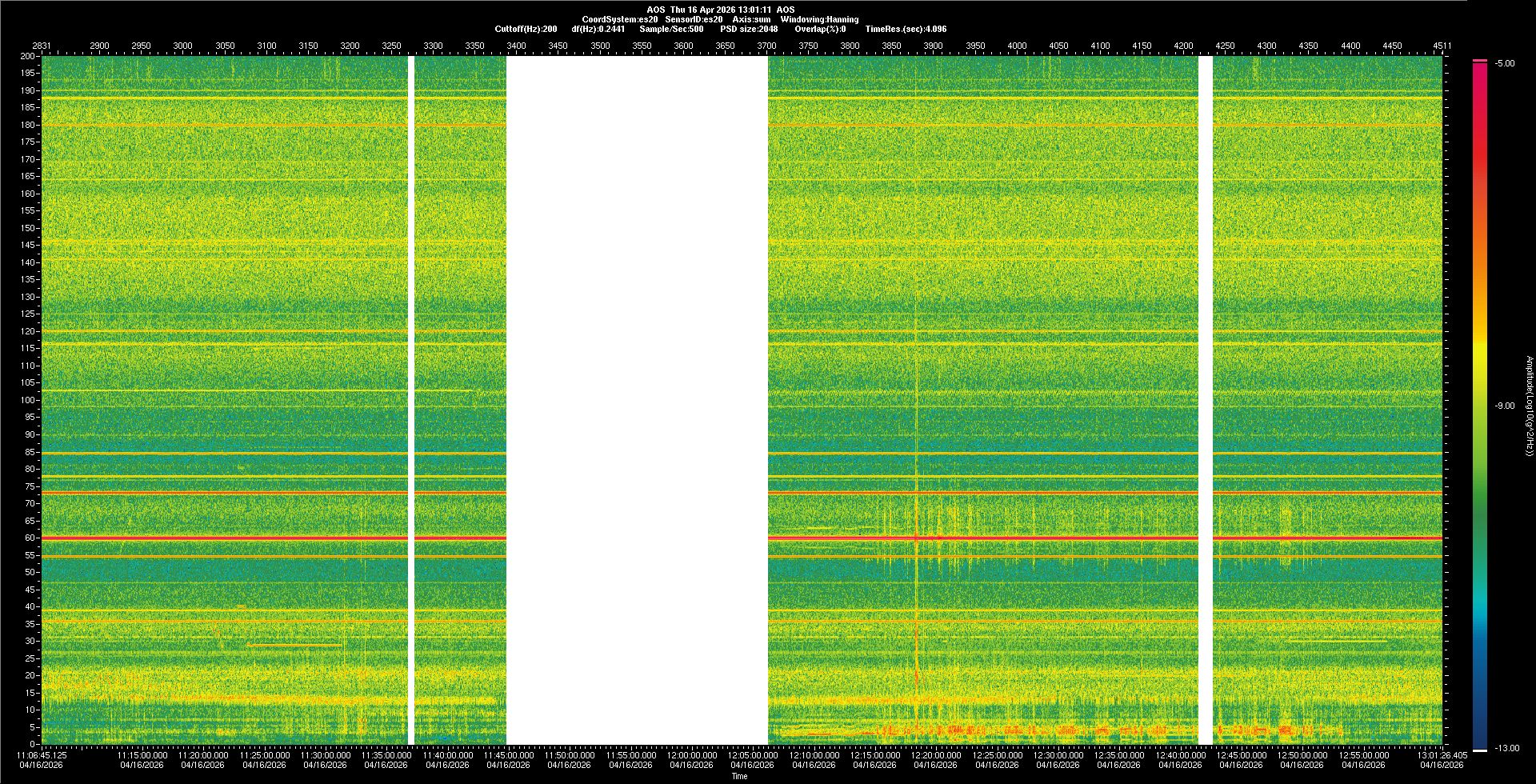1536x784 pixels.
Task: Click the TimeRes.(sec):4.096 header text
Action: [906, 29]
